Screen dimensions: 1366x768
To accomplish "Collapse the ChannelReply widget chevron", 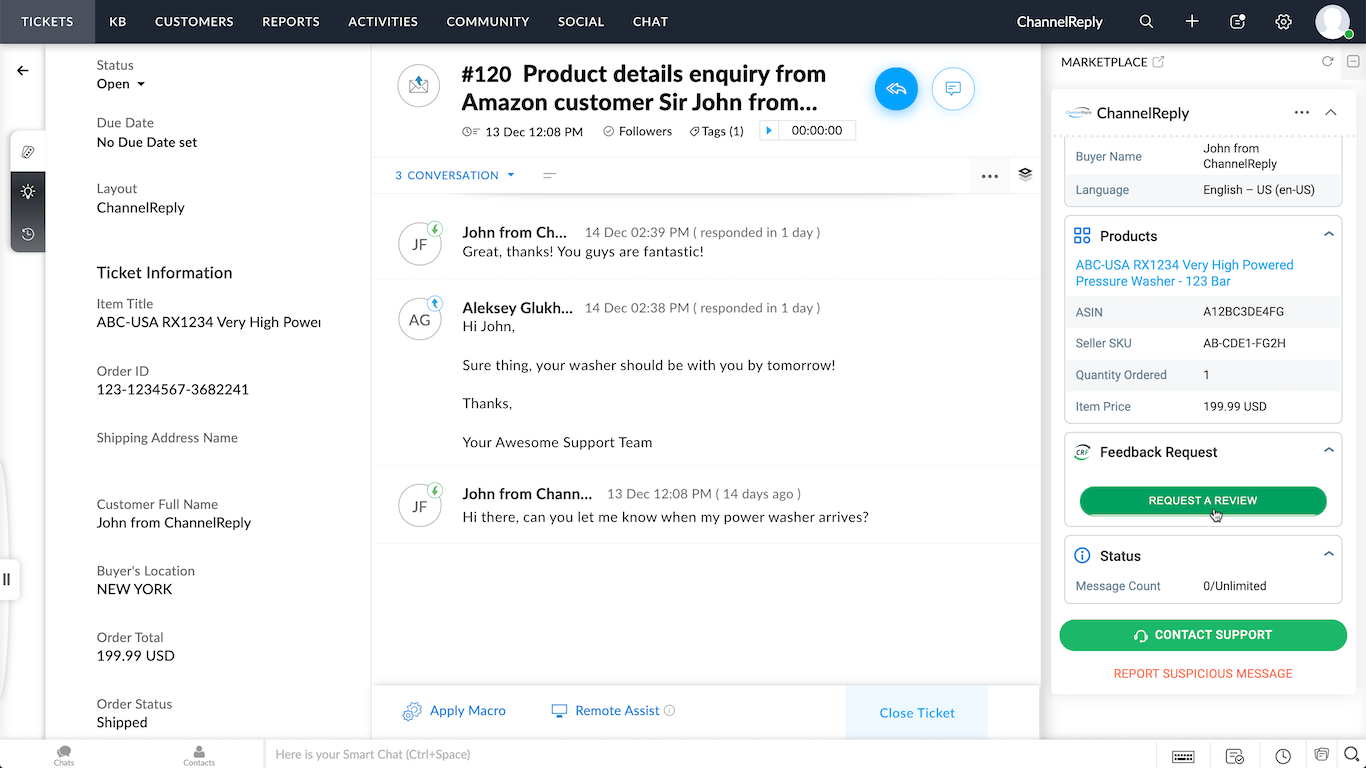I will (x=1330, y=113).
